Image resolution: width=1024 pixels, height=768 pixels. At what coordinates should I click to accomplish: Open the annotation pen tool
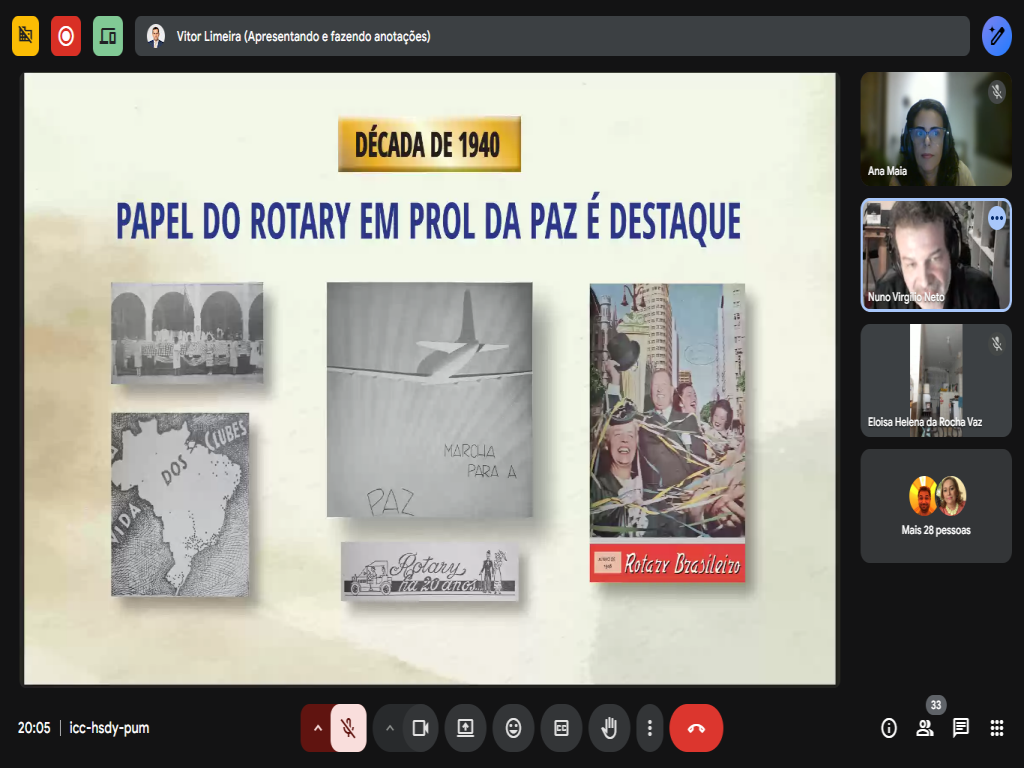(996, 36)
